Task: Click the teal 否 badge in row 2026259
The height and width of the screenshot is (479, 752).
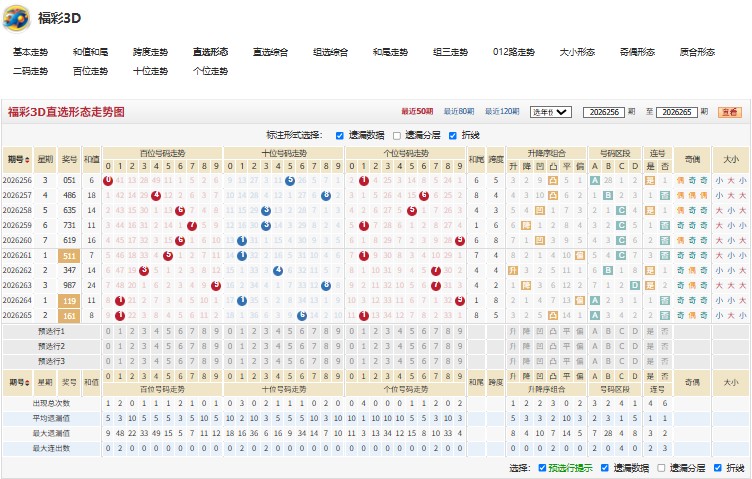Action: tap(665, 225)
